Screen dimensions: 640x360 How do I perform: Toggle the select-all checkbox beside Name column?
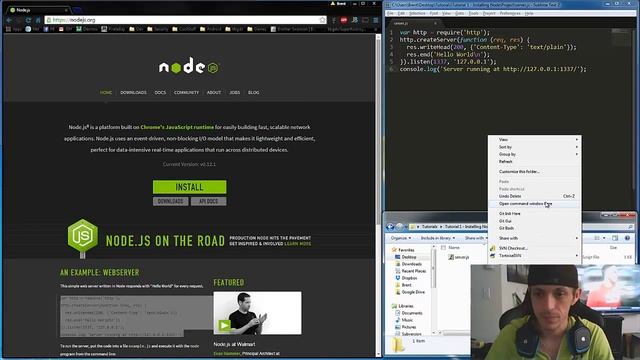click(x=443, y=248)
